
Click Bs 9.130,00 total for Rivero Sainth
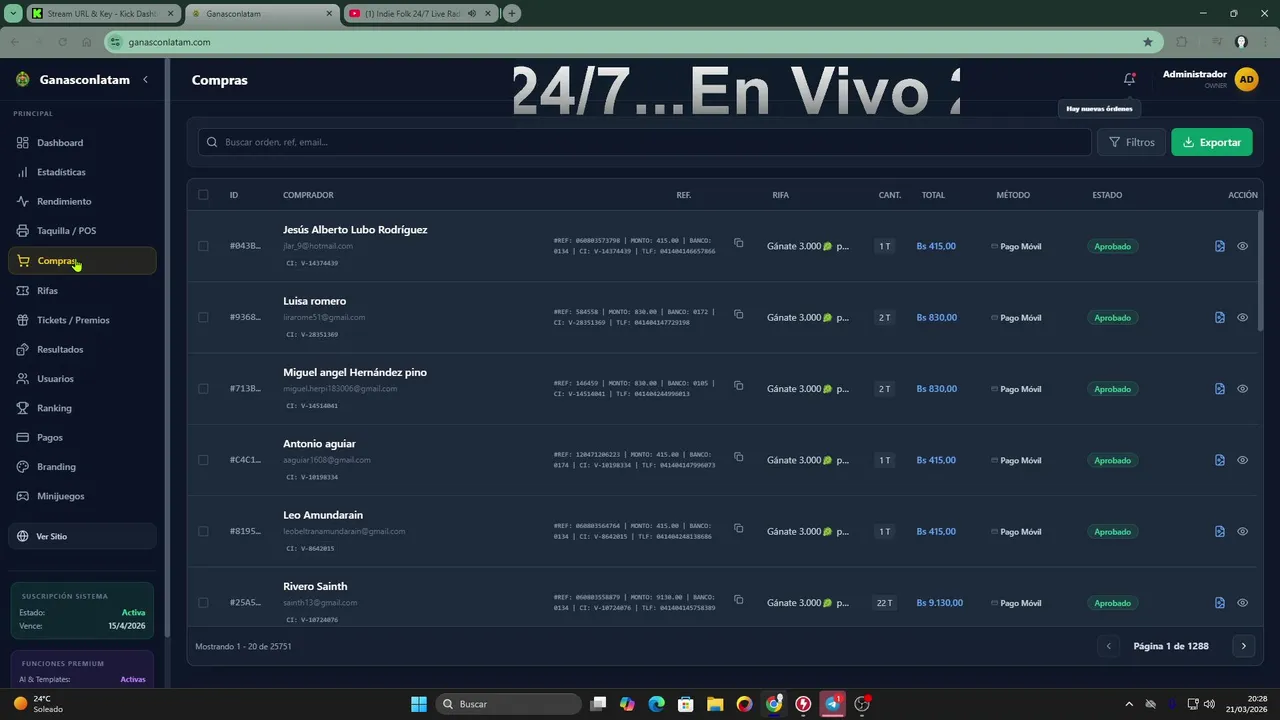pyautogui.click(x=939, y=603)
